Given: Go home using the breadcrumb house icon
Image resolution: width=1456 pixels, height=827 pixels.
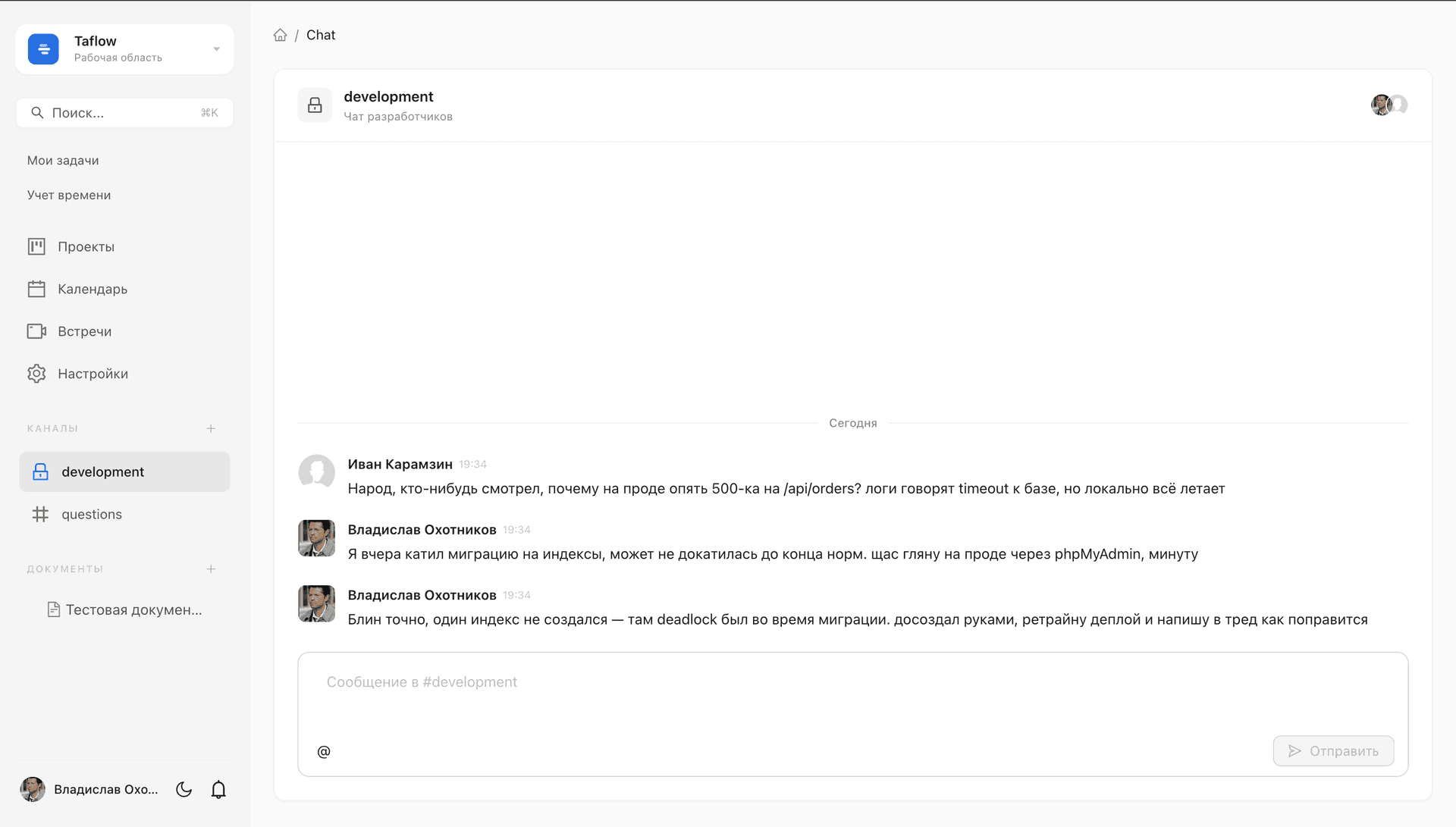Looking at the screenshot, I should (x=281, y=35).
